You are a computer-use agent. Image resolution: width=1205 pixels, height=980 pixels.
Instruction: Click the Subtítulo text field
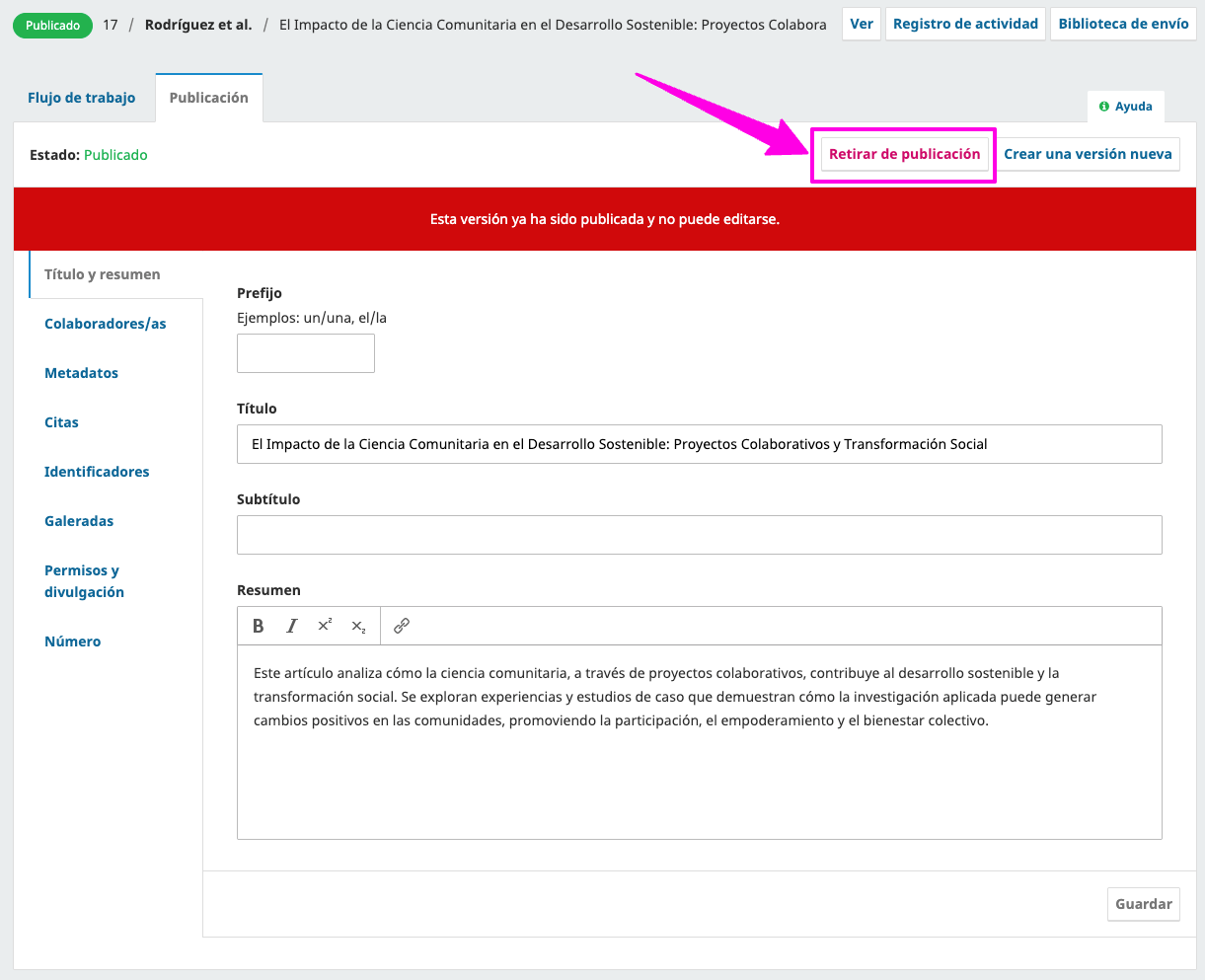point(699,535)
